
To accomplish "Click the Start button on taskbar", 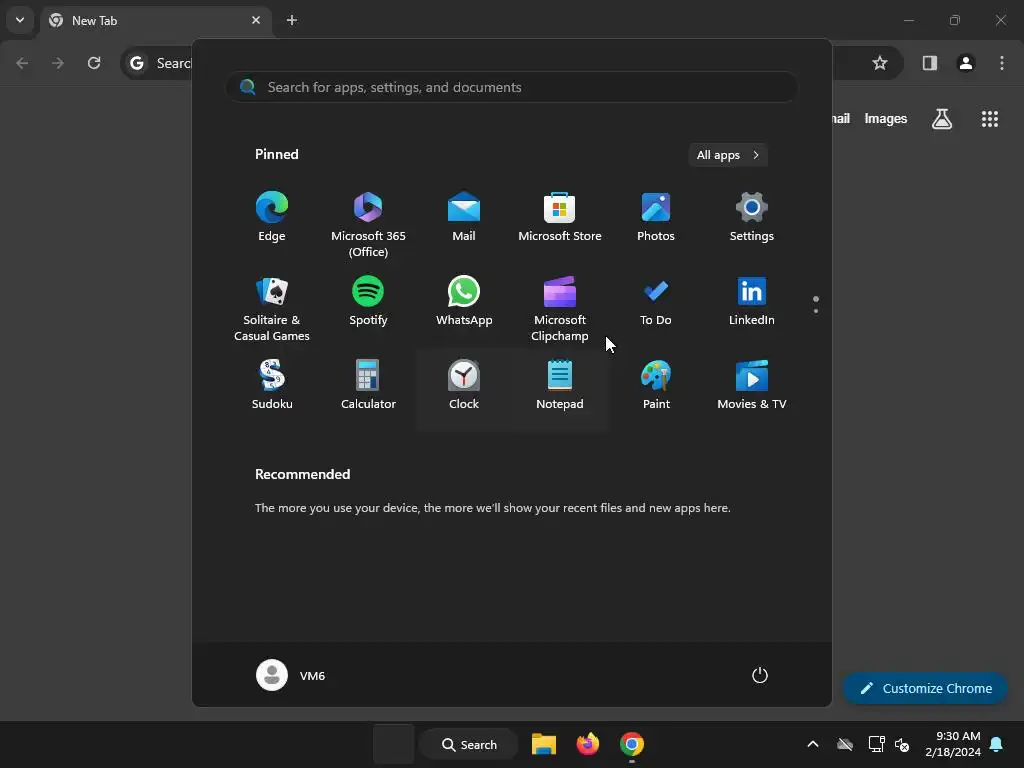I will (x=393, y=744).
